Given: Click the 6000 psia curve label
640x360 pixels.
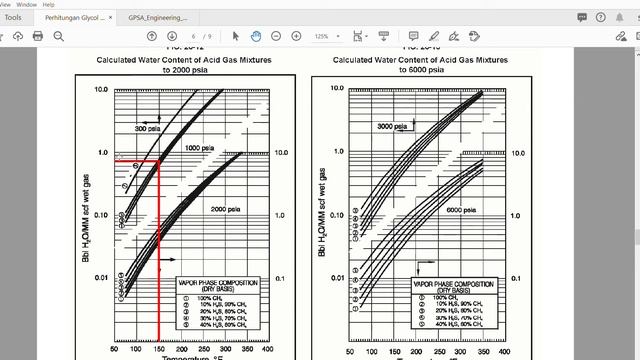Looking at the screenshot, I should [x=461, y=210].
